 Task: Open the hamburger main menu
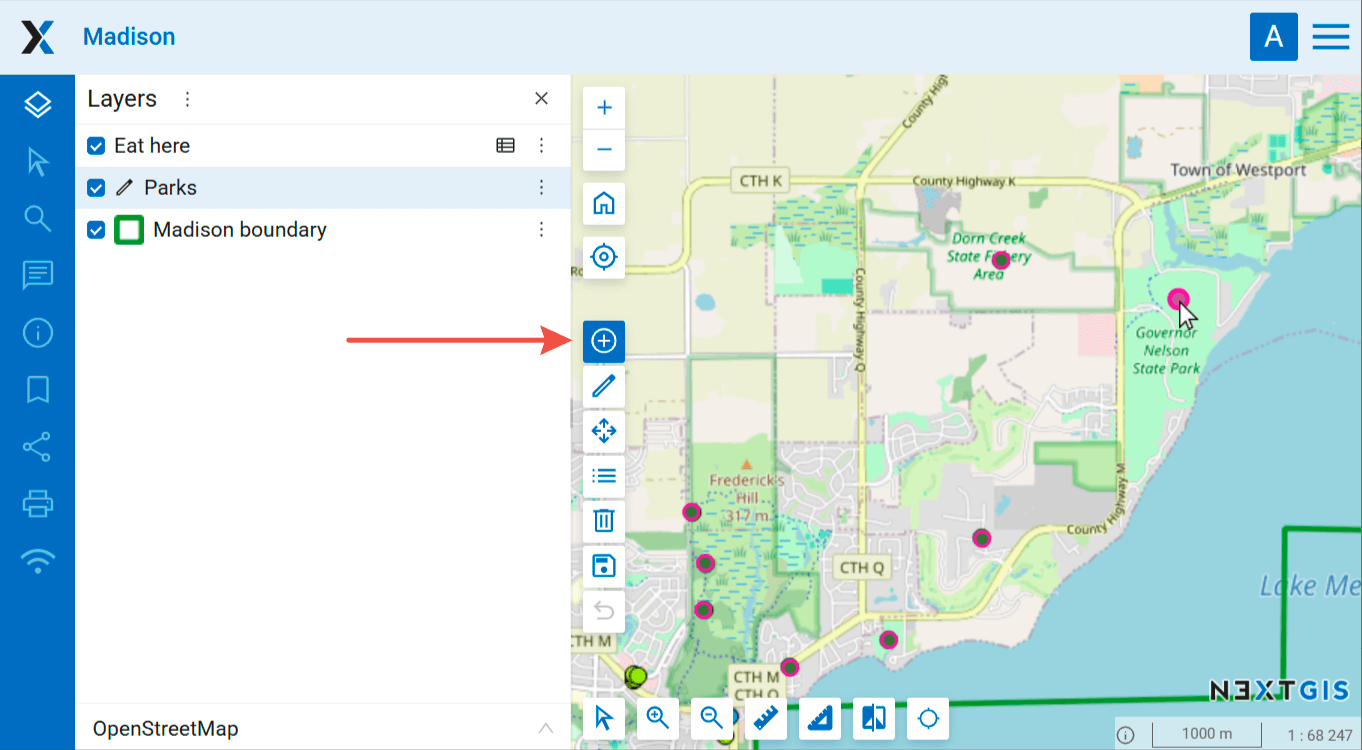click(x=1331, y=37)
